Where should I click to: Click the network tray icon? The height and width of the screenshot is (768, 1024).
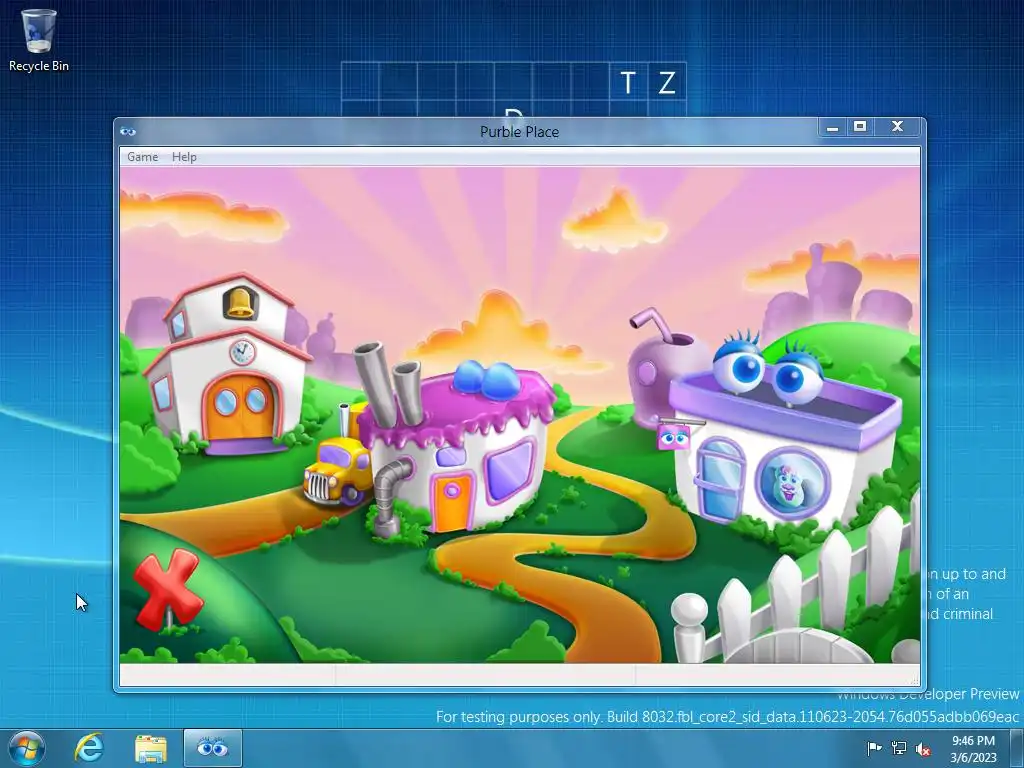coord(899,748)
